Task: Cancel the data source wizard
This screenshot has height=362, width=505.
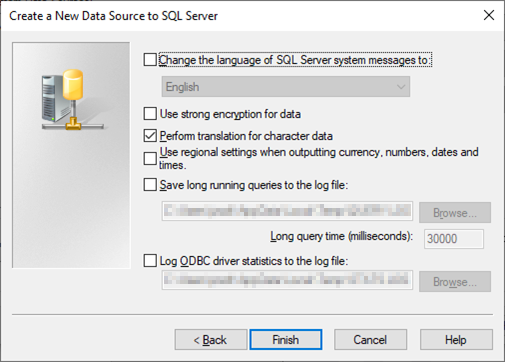Action: 370,340
